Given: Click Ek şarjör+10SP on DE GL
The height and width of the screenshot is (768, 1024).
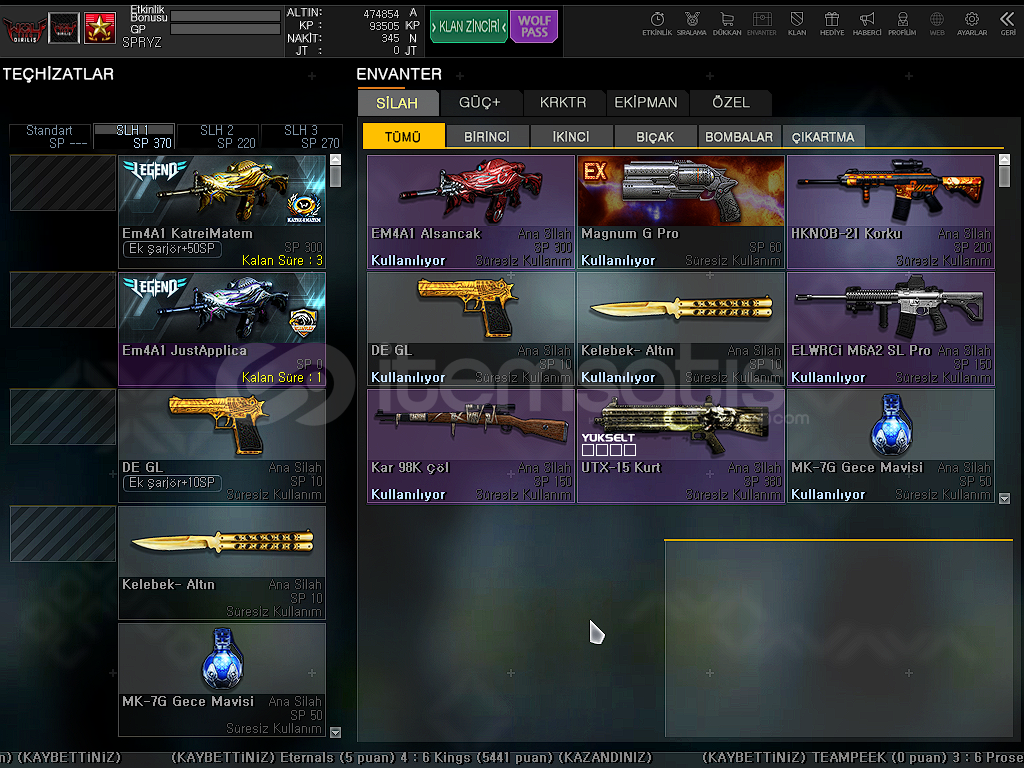Looking at the screenshot, I should (x=172, y=483).
